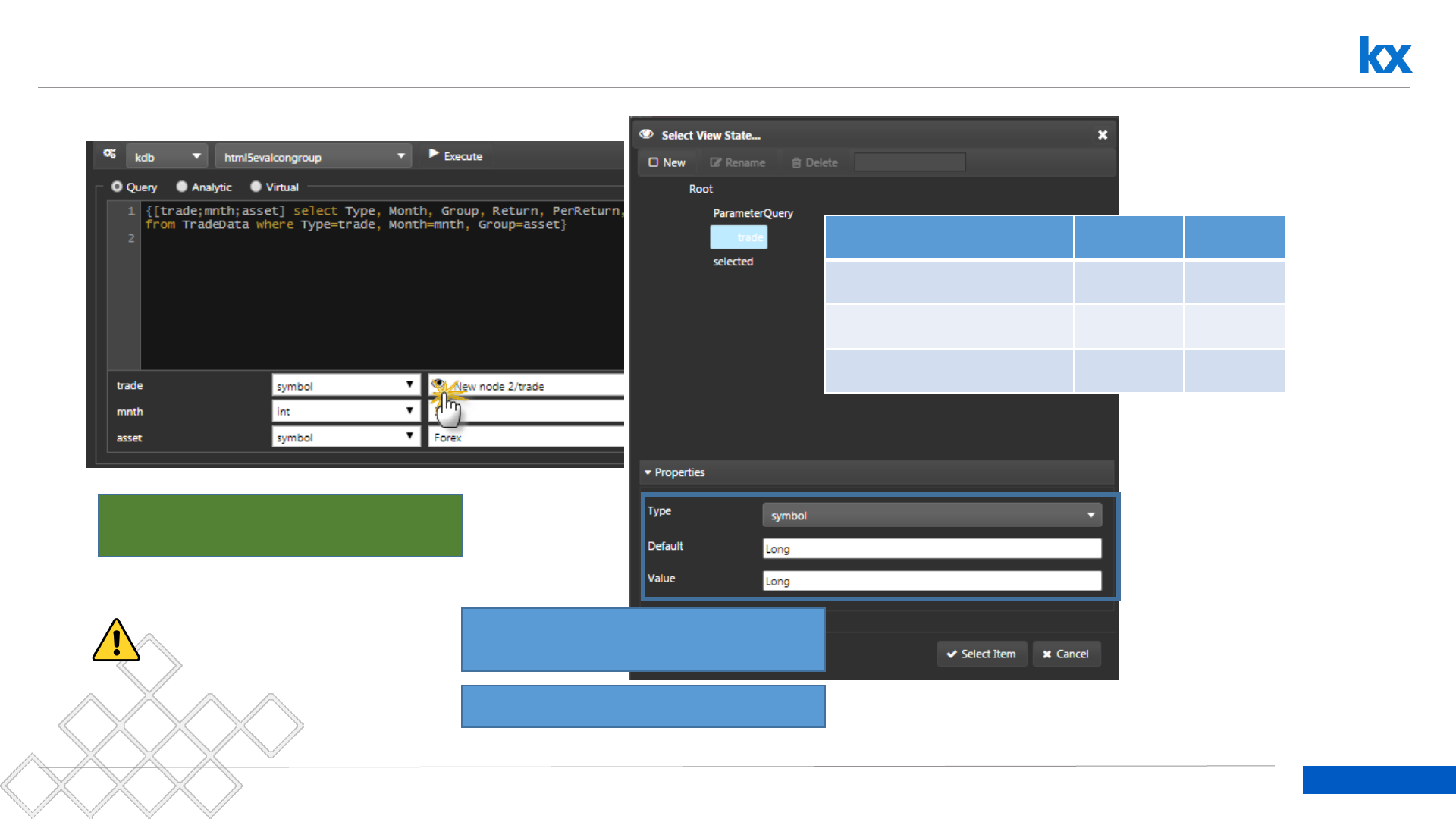Close the Select View State dialog
This screenshot has width=1456, height=819.
[x=1103, y=135]
